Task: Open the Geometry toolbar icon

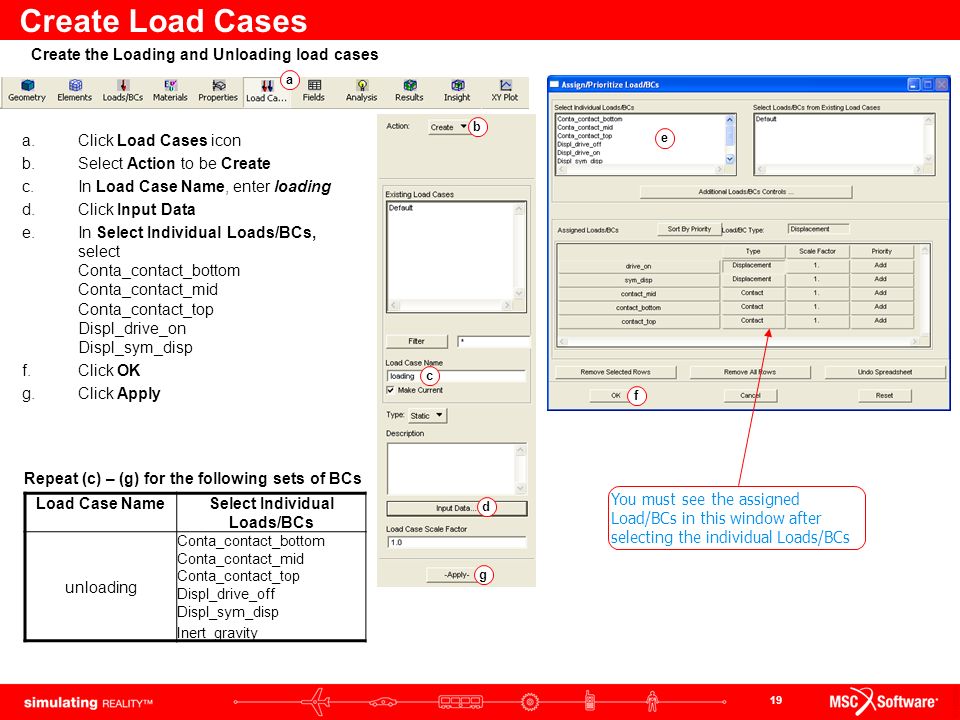Action: [27, 91]
